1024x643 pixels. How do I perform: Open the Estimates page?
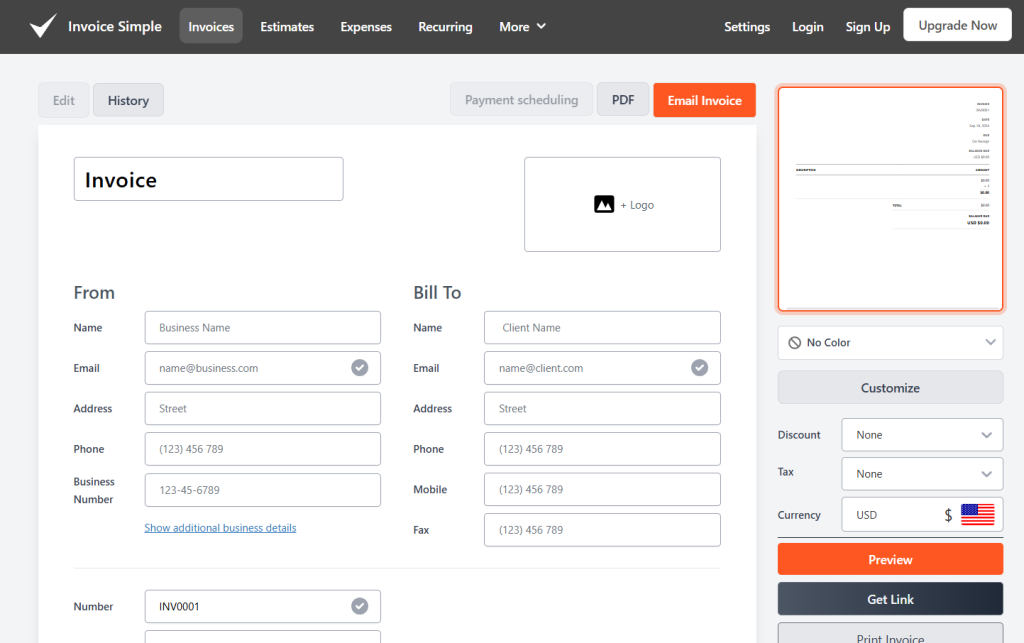pos(287,27)
